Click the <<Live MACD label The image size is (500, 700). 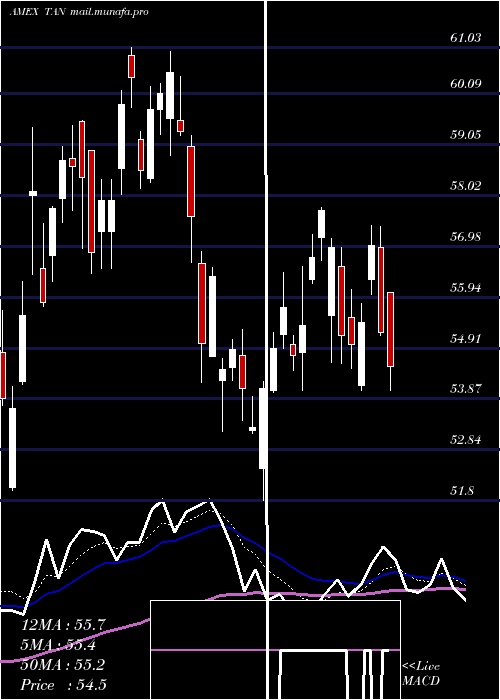tap(421, 674)
